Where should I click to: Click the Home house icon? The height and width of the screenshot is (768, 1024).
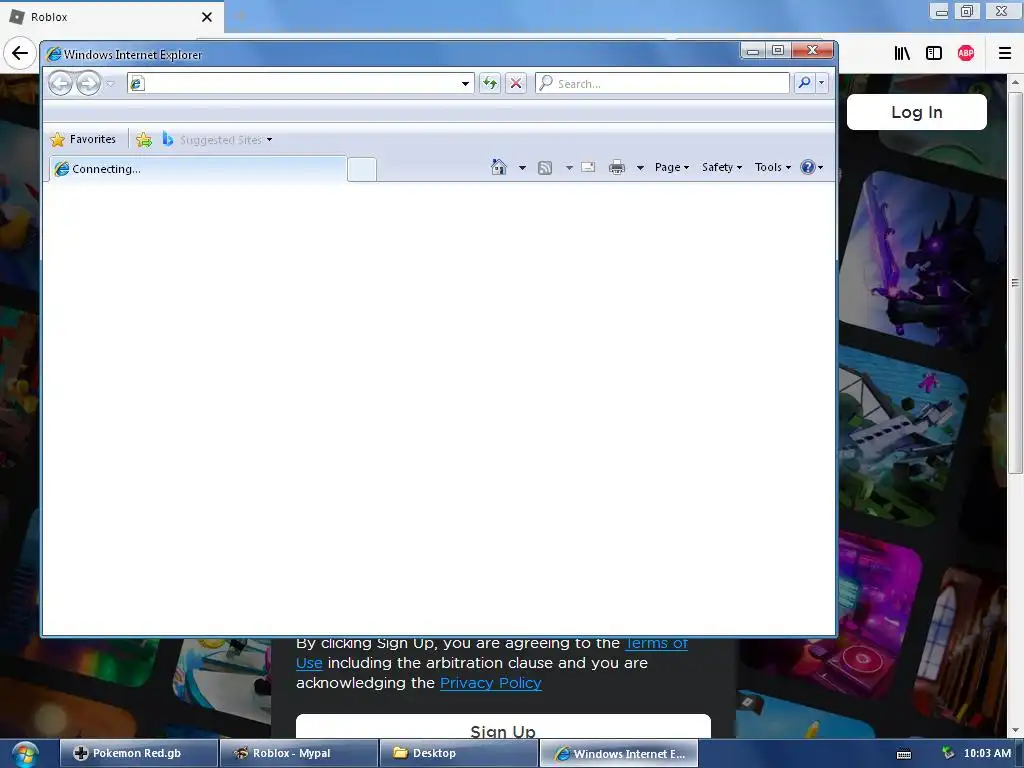click(x=499, y=167)
